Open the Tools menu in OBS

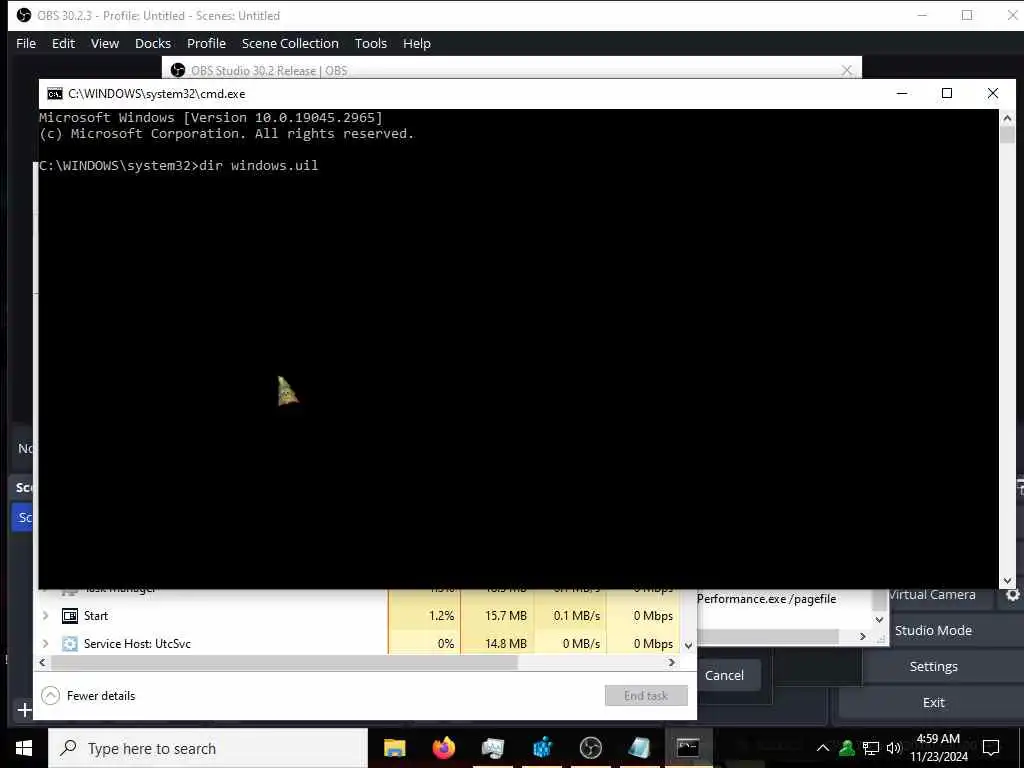tap(370, 43)
